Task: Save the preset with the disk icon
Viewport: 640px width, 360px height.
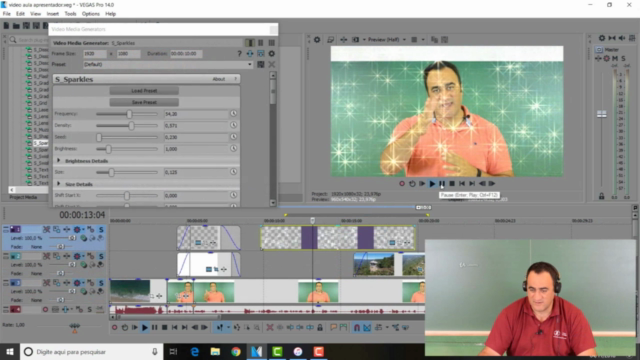Action: point(261,64)
